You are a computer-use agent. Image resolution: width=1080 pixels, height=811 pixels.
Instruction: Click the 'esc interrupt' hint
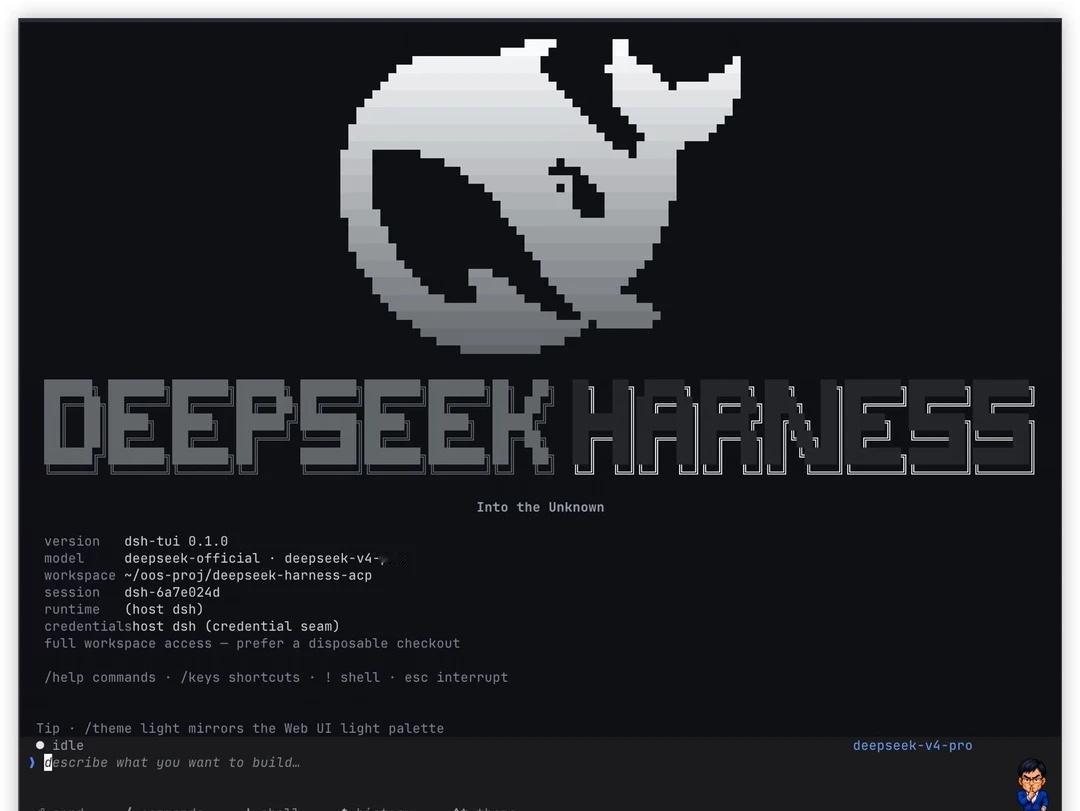[x=456, y=677]
